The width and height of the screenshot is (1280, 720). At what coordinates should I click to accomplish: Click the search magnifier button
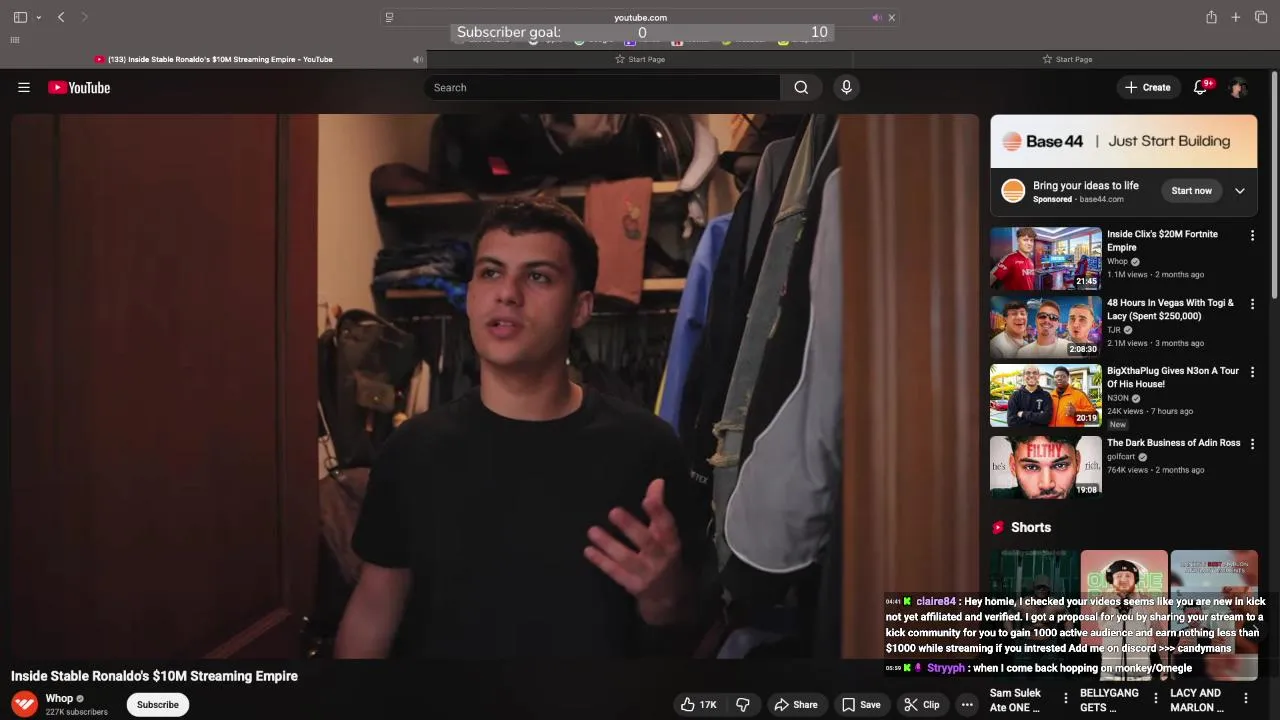click(x=801, y=88)
